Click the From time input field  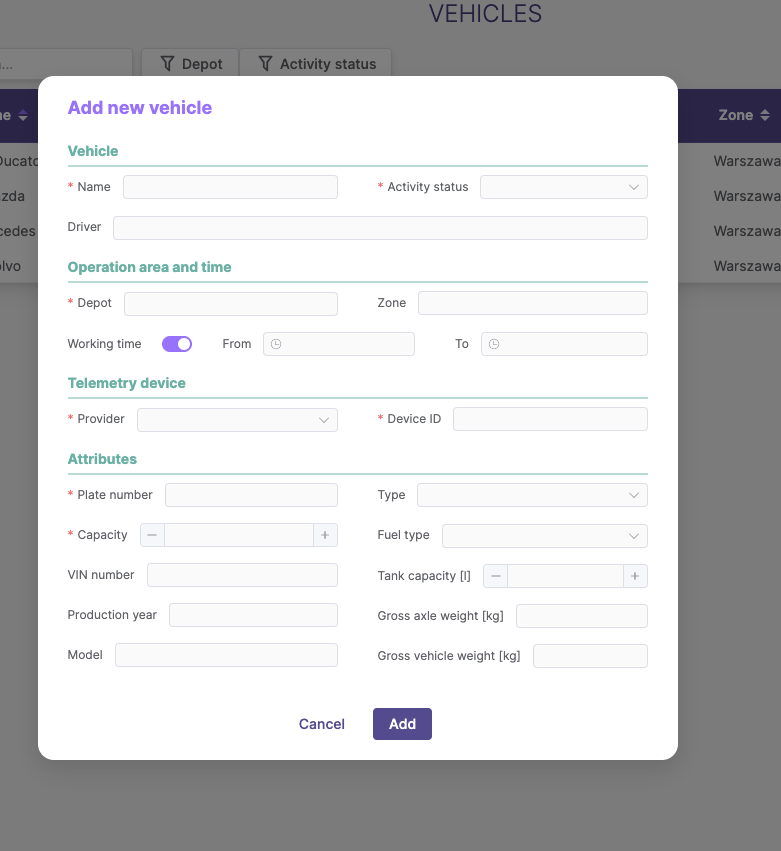339,344
